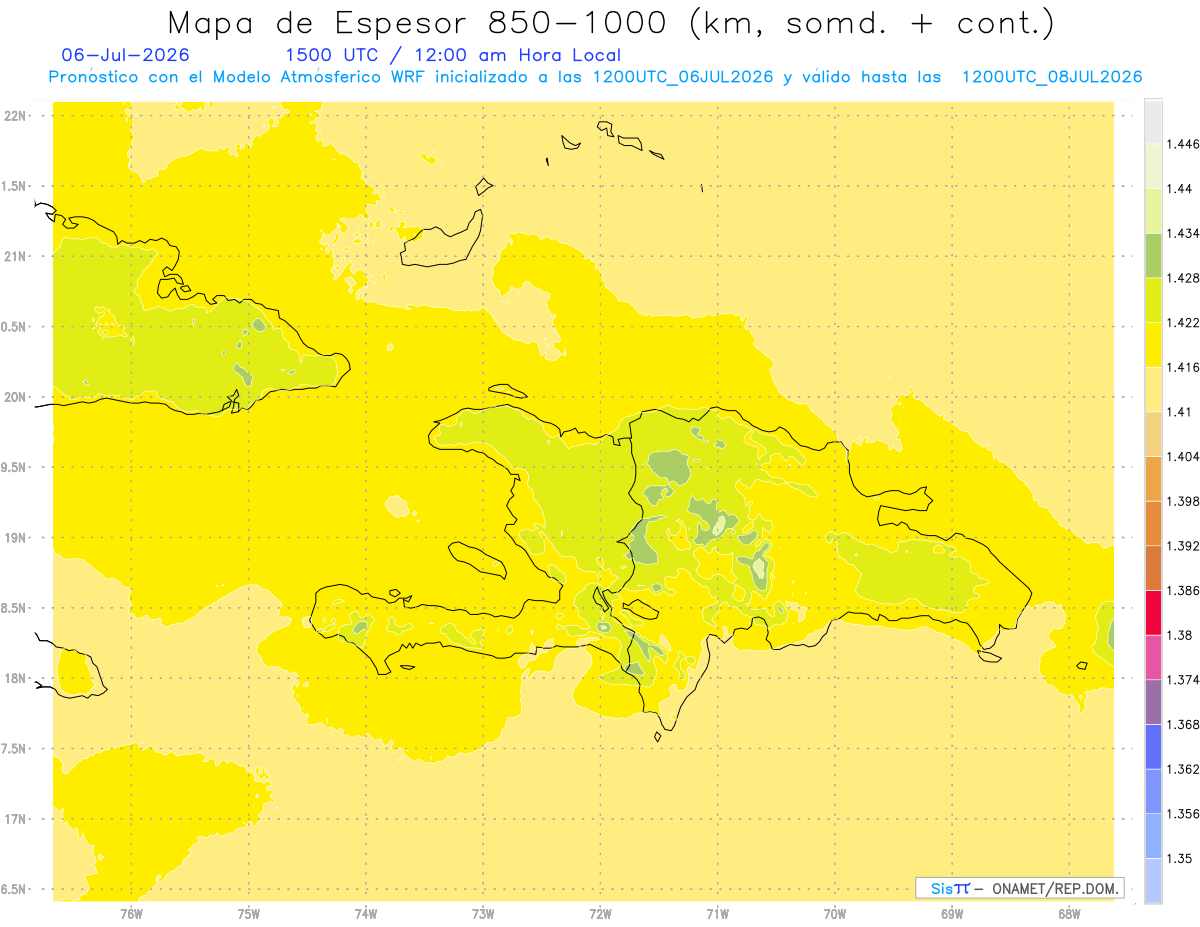Click the longitude label '69W'
1200x927 pixels.
tap(952, 913)
